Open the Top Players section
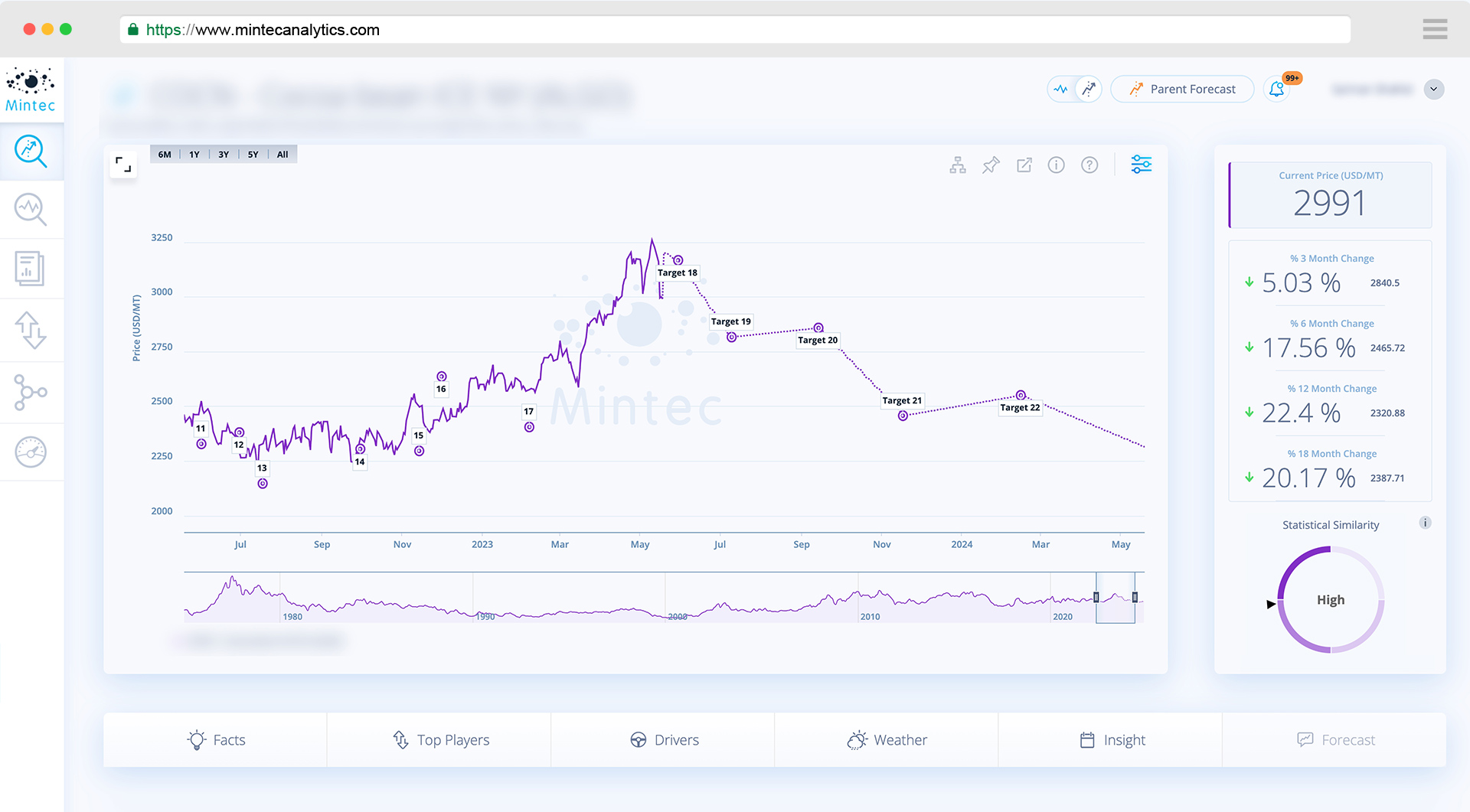 pos(439,739)
